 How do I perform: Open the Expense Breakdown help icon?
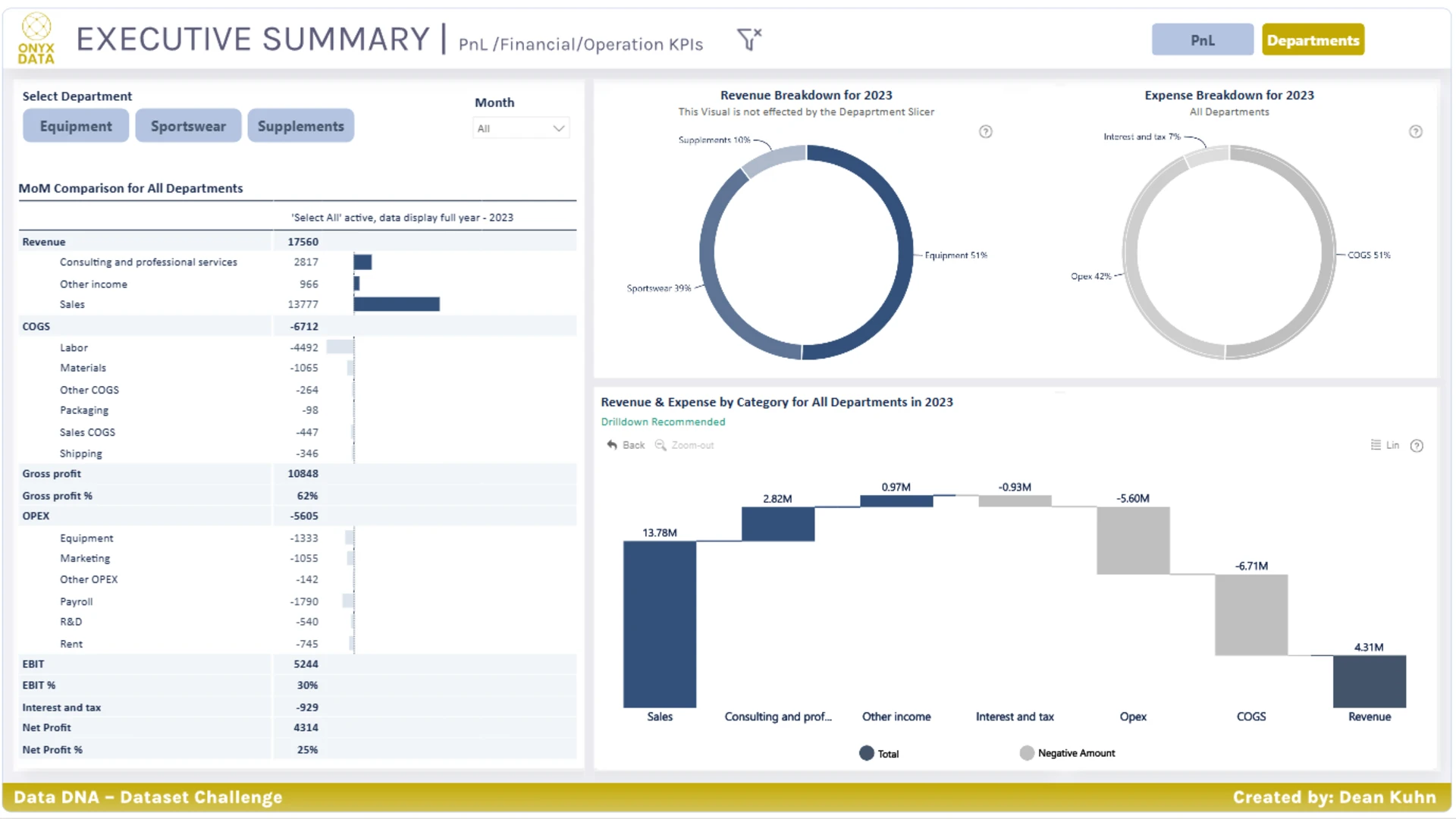pyautogui.click(x=1415, y=131)
